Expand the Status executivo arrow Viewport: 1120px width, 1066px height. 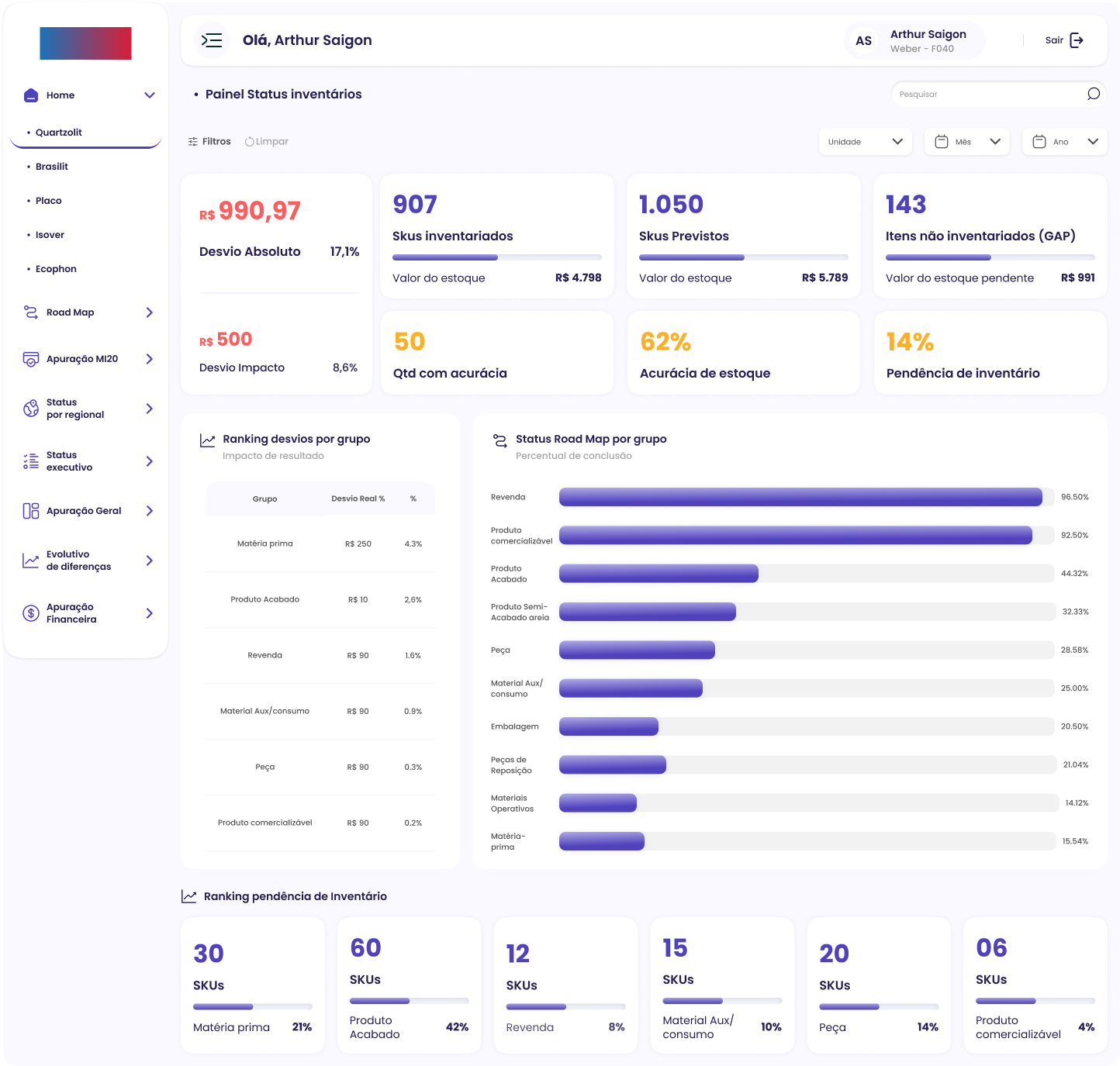[150, 461]
